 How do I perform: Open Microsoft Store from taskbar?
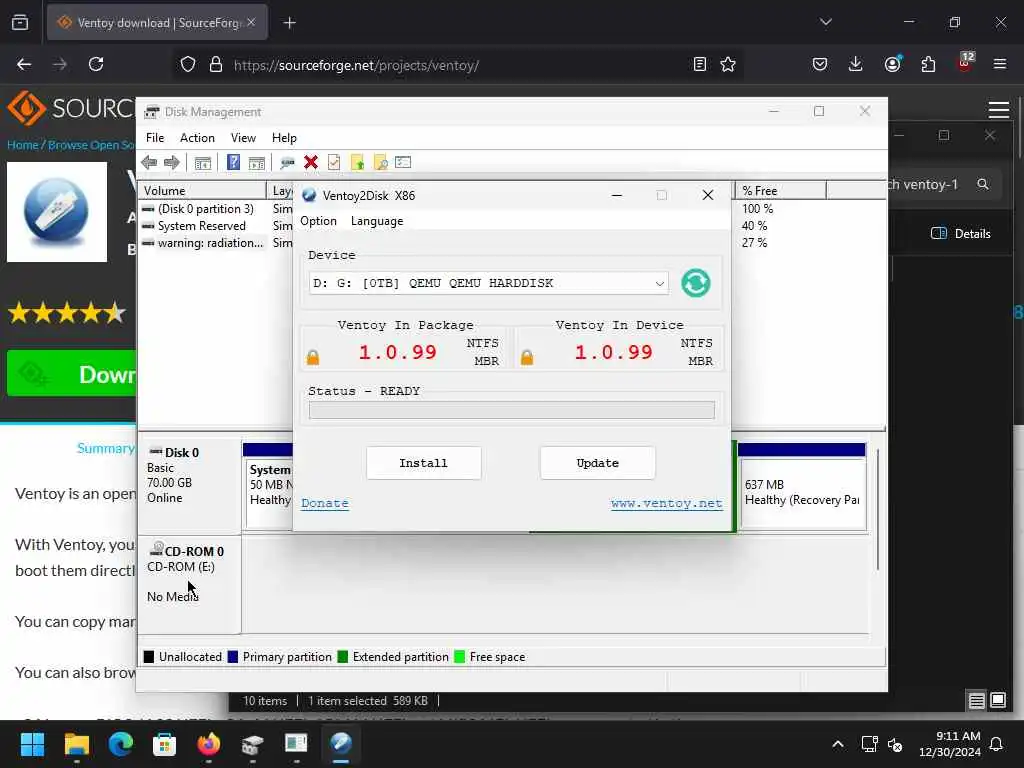(x=165, y=744)
